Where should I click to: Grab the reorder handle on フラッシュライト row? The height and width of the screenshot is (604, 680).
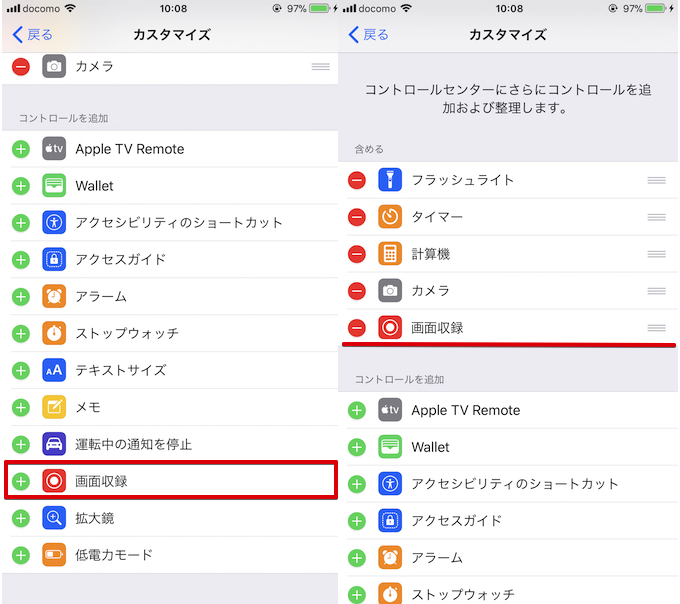[x=656, y=180]
